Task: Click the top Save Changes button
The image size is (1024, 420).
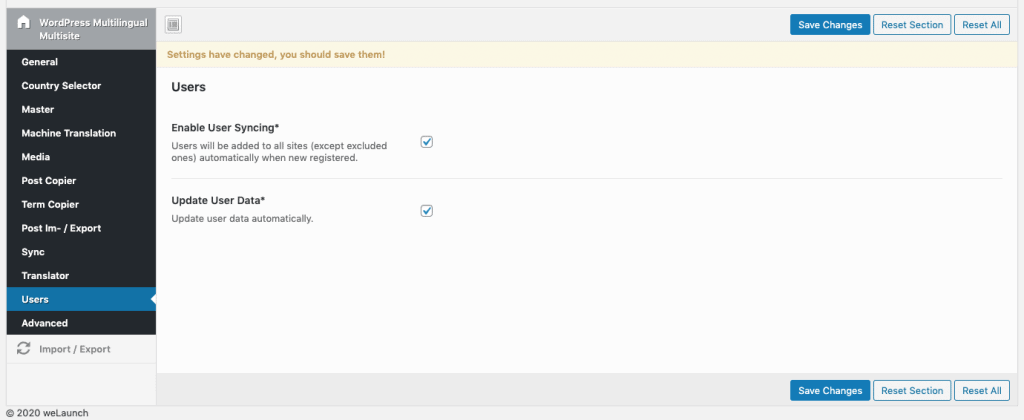Action: [x=829, y=25]
